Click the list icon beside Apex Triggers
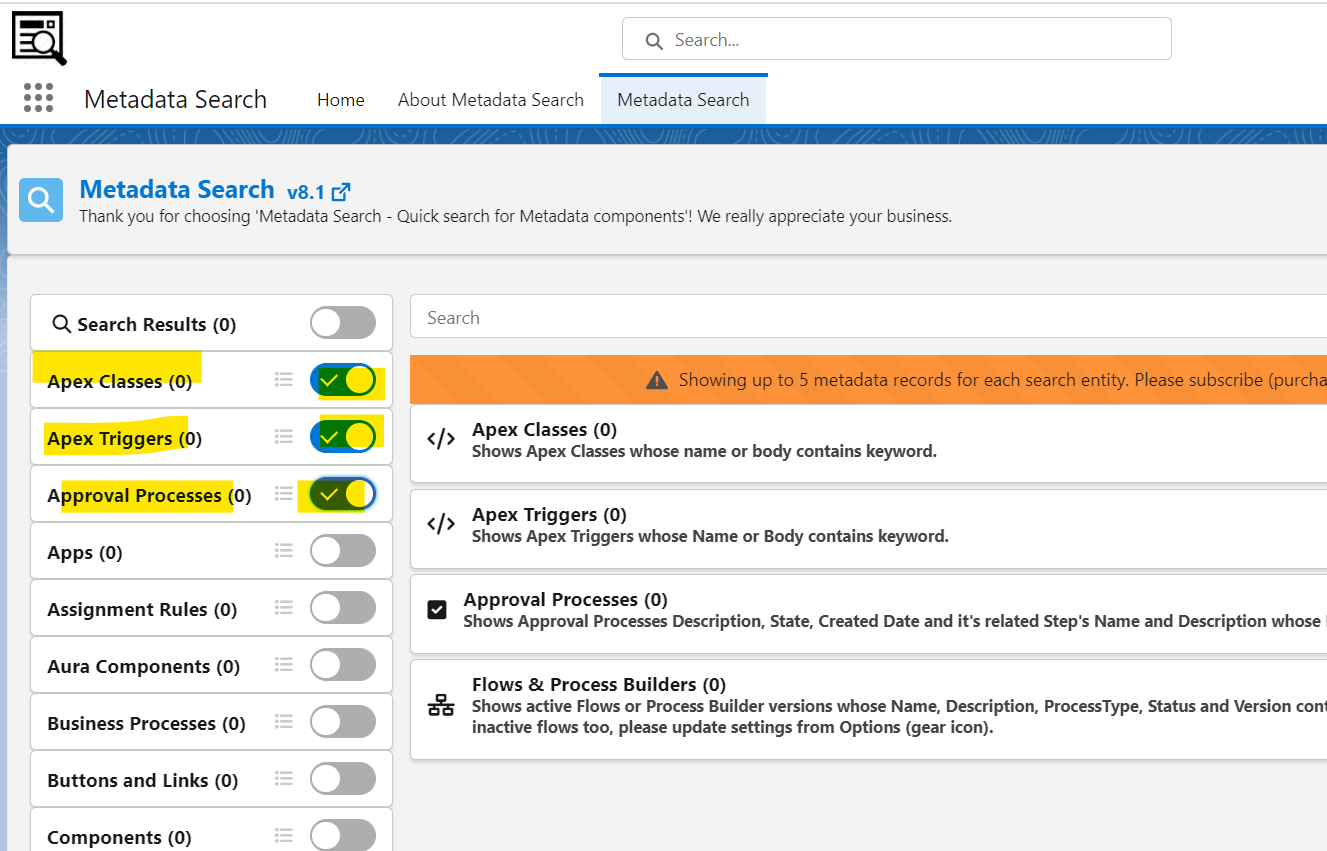The width and height of the screenshot is (1327, 851). (x=284, y=436)
